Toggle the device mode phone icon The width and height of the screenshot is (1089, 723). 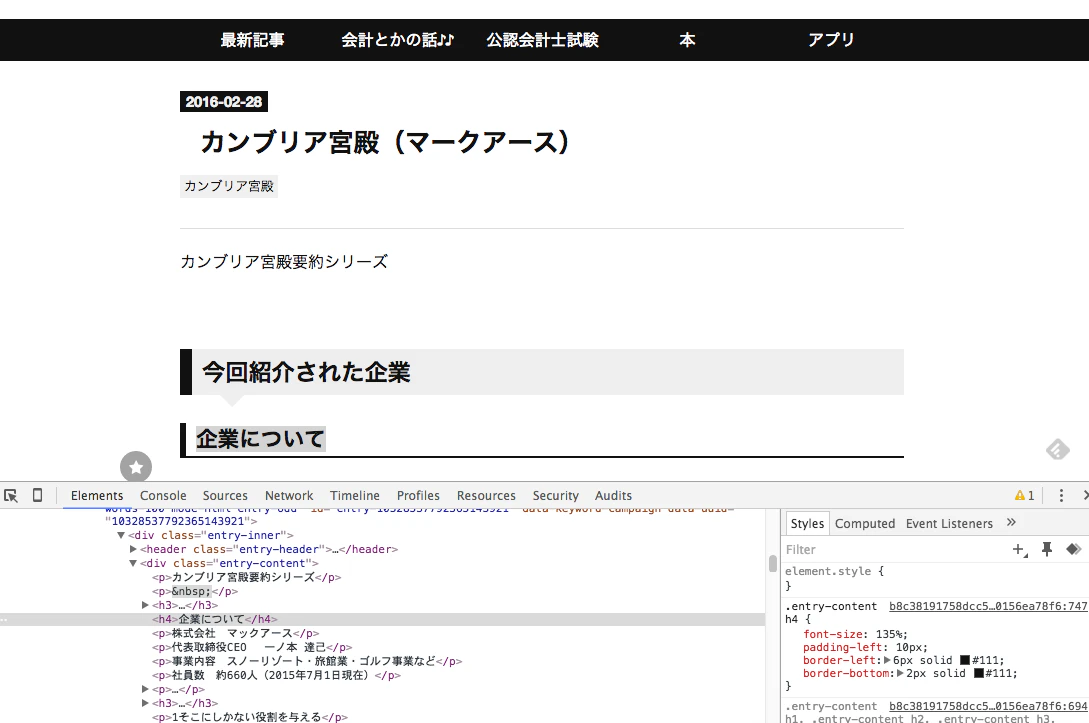[38, 495]
